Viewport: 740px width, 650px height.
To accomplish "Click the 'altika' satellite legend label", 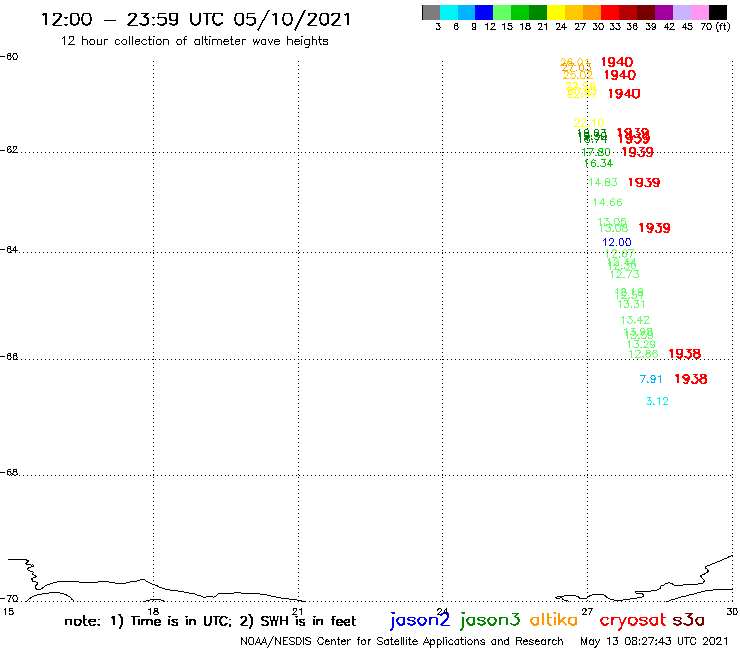I will click(x=554, y=620).
